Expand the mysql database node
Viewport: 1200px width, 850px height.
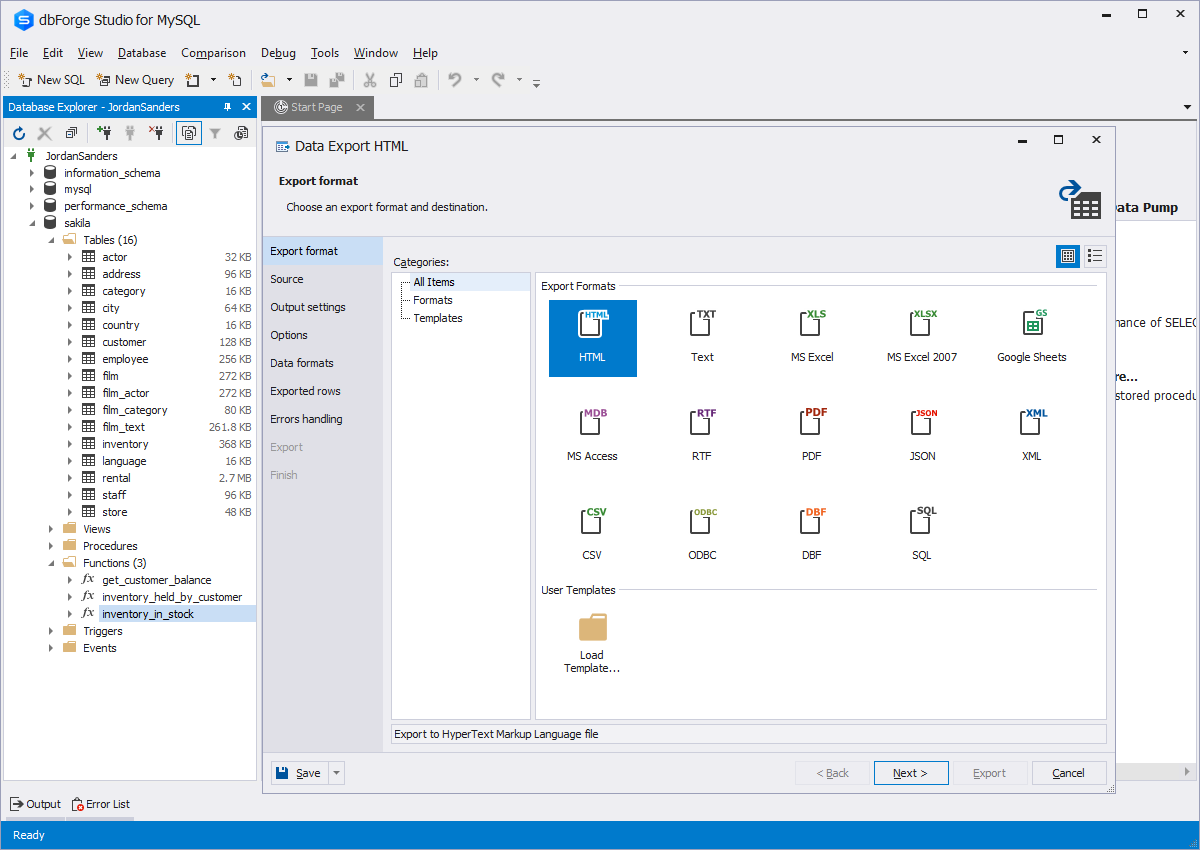click(31, 189)
